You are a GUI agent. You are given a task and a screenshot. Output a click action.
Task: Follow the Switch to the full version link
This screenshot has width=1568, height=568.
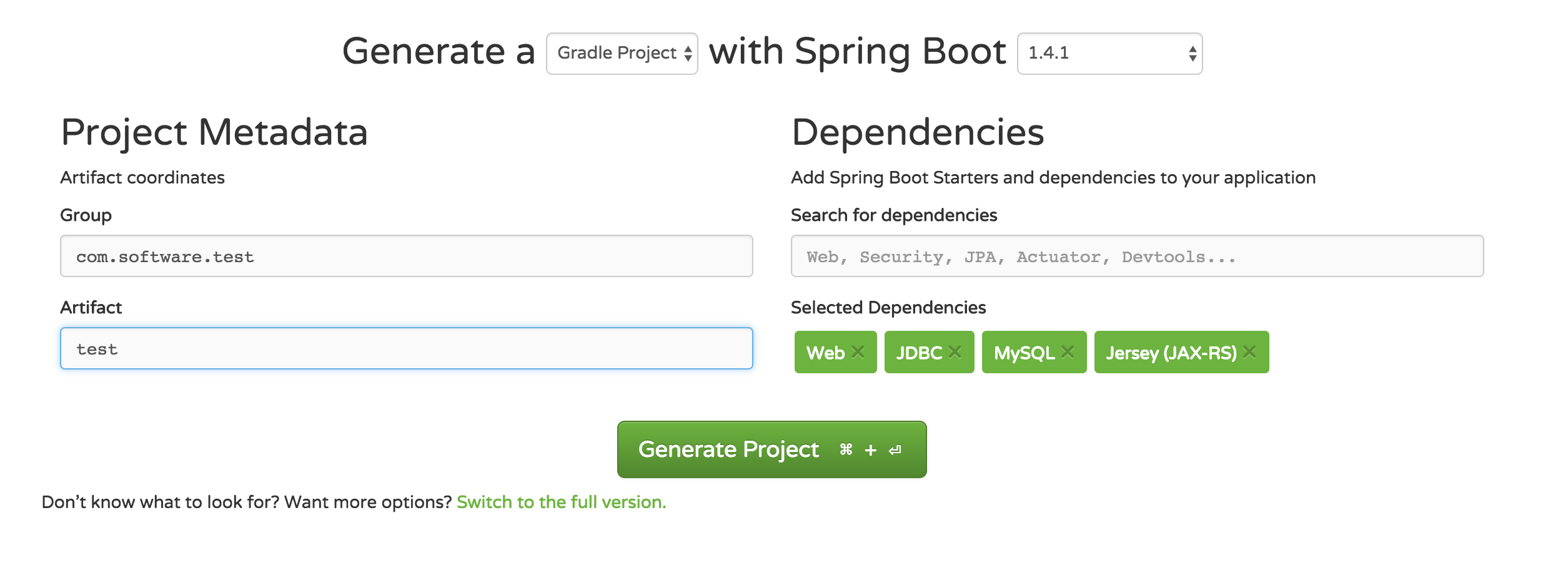[561, 502]
